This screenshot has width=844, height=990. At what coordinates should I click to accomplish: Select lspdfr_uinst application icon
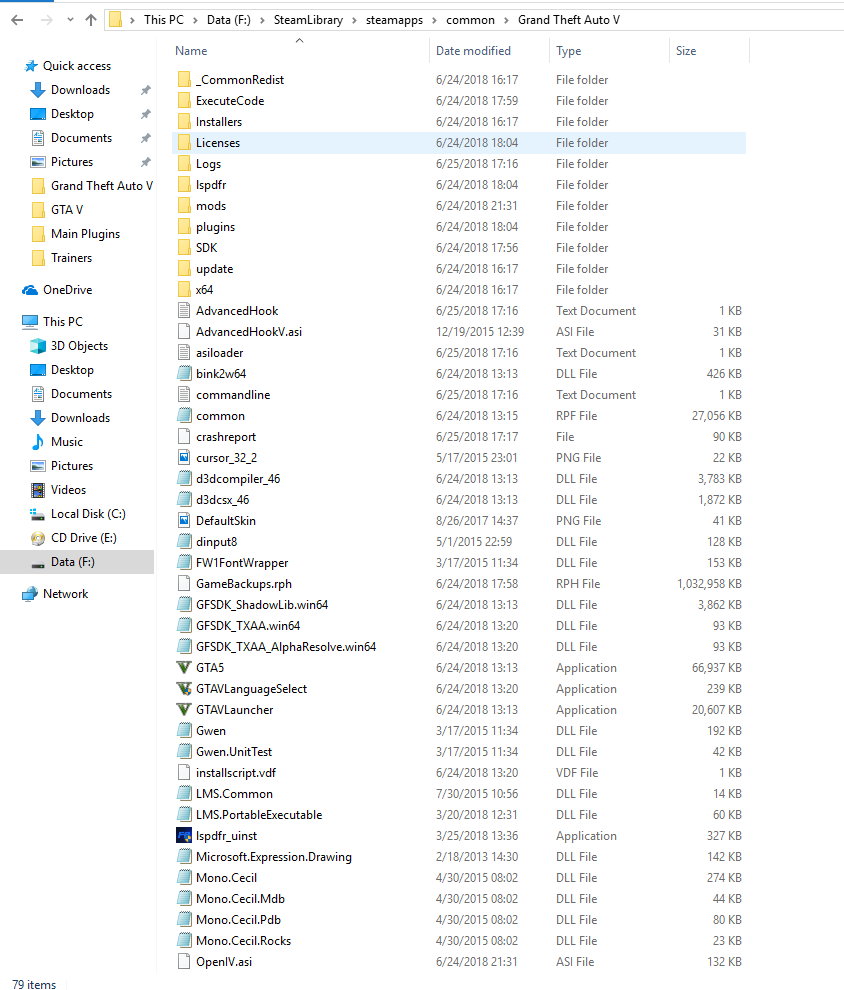[x=184, y=836]
